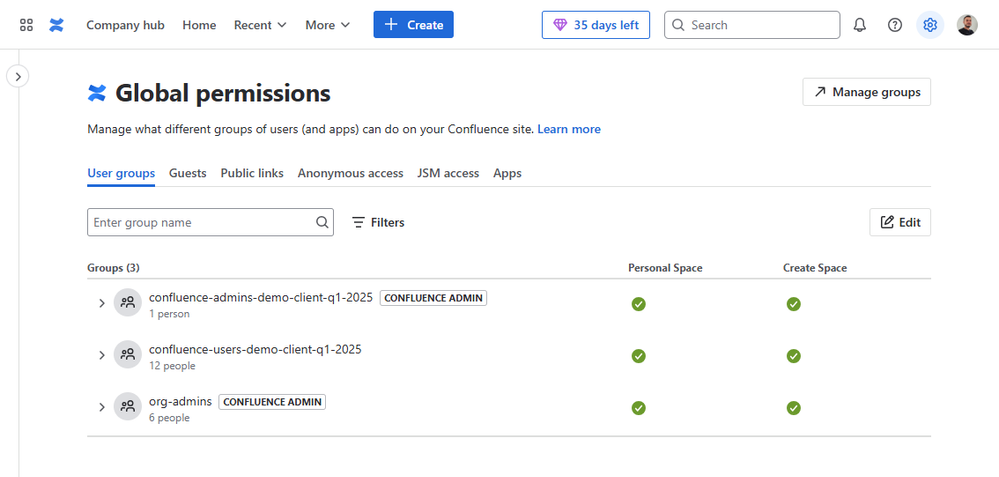Screen dimensions: 999x477
Task: Switch to the Guests tab
Action: [x=188, y=173]
